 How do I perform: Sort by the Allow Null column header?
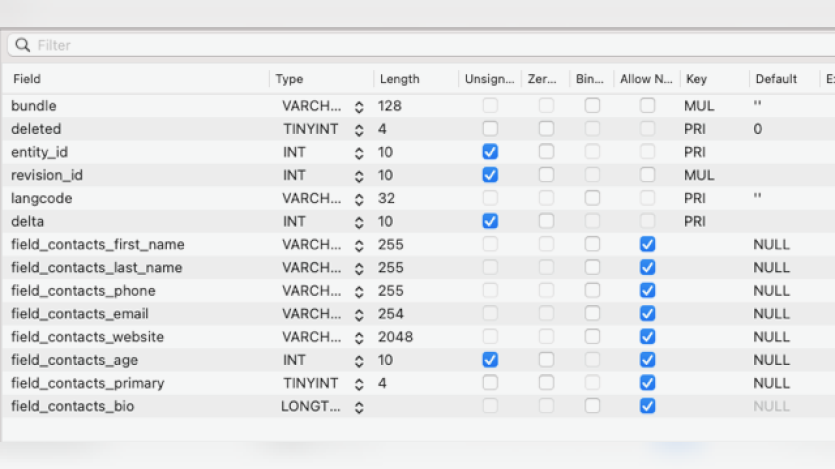(x=646, y=79)
